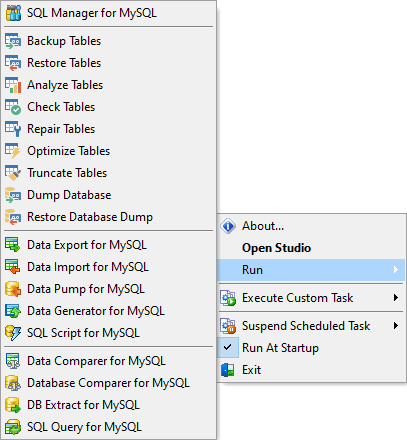
Task: Click the SQL Query for MySQL icon
Action: tap(13, 427)
